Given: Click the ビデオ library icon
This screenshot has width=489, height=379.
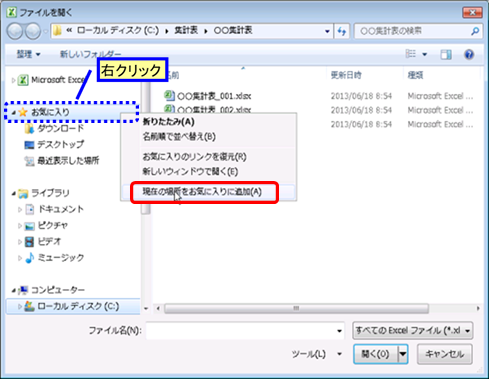Looking at the screenshot, I should point(29,242).
